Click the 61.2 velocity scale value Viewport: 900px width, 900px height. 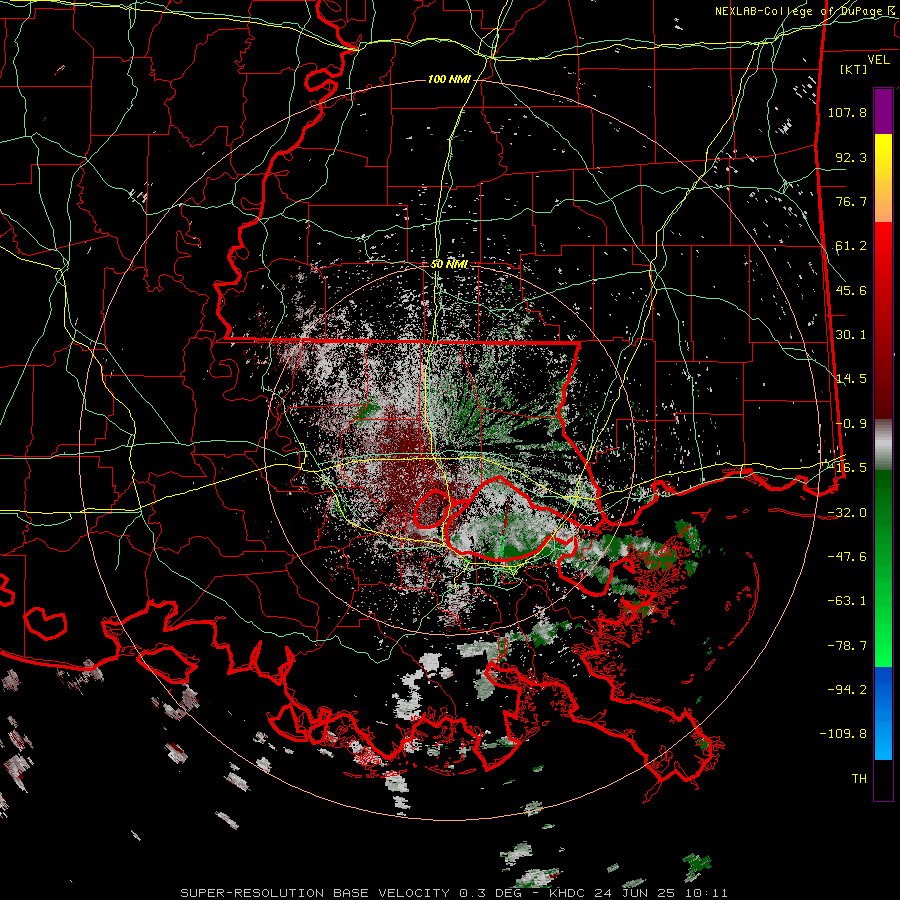[x=851, y=246]
